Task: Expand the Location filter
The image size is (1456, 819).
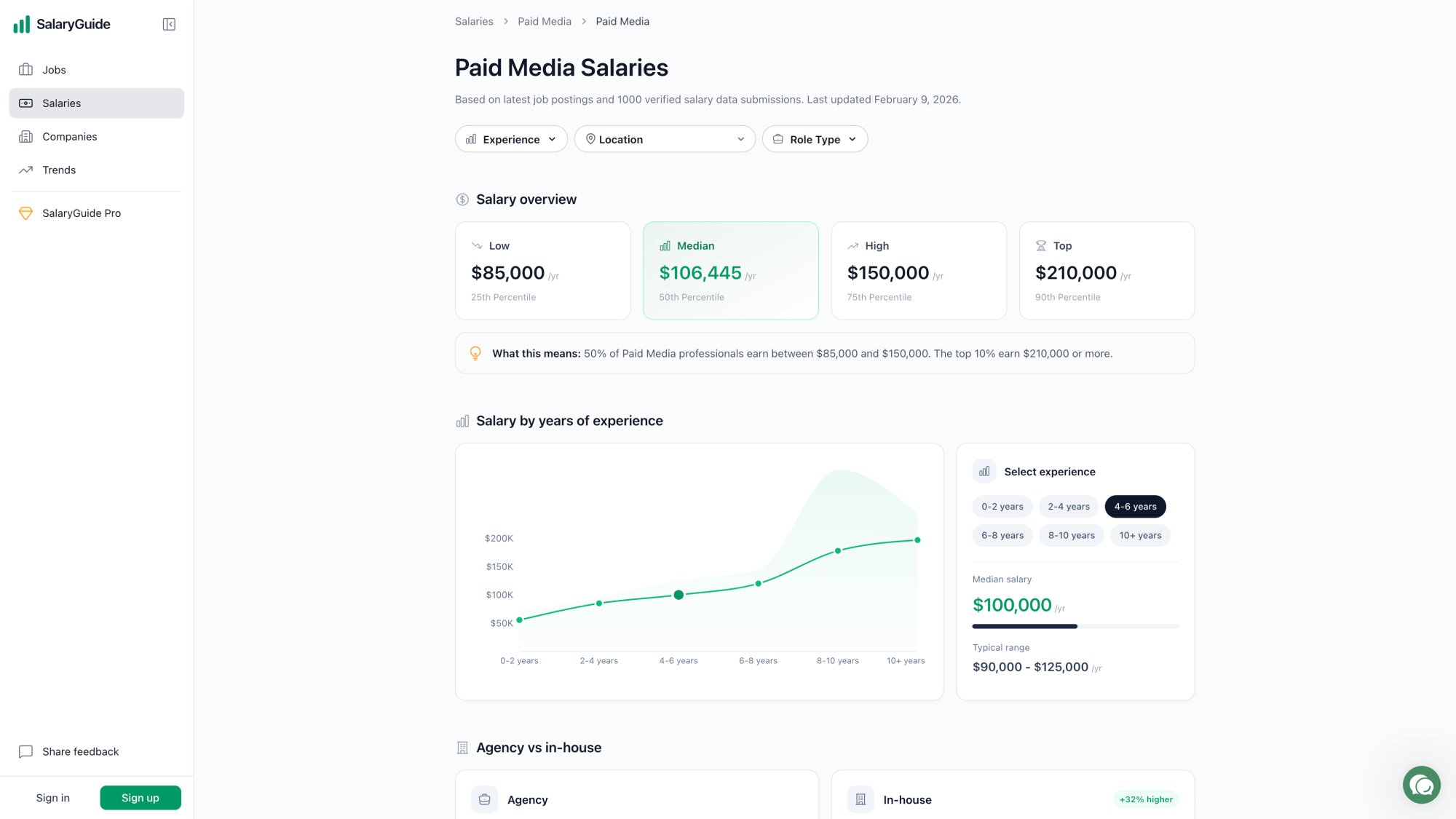Action: tap(664, 138)
